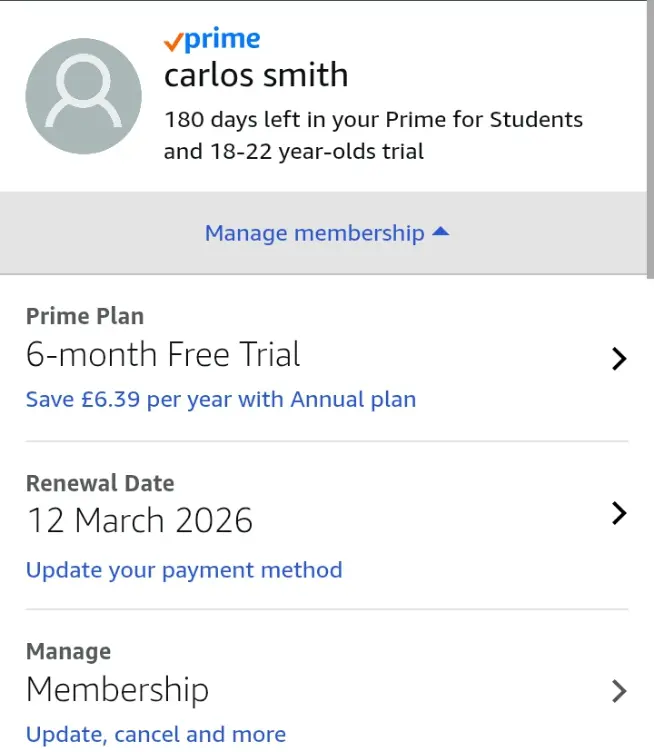Image resolution: width=654 pixels, height=755 pixels.
Task: Collapse the Manage membership panel
Action: [327, 233]
